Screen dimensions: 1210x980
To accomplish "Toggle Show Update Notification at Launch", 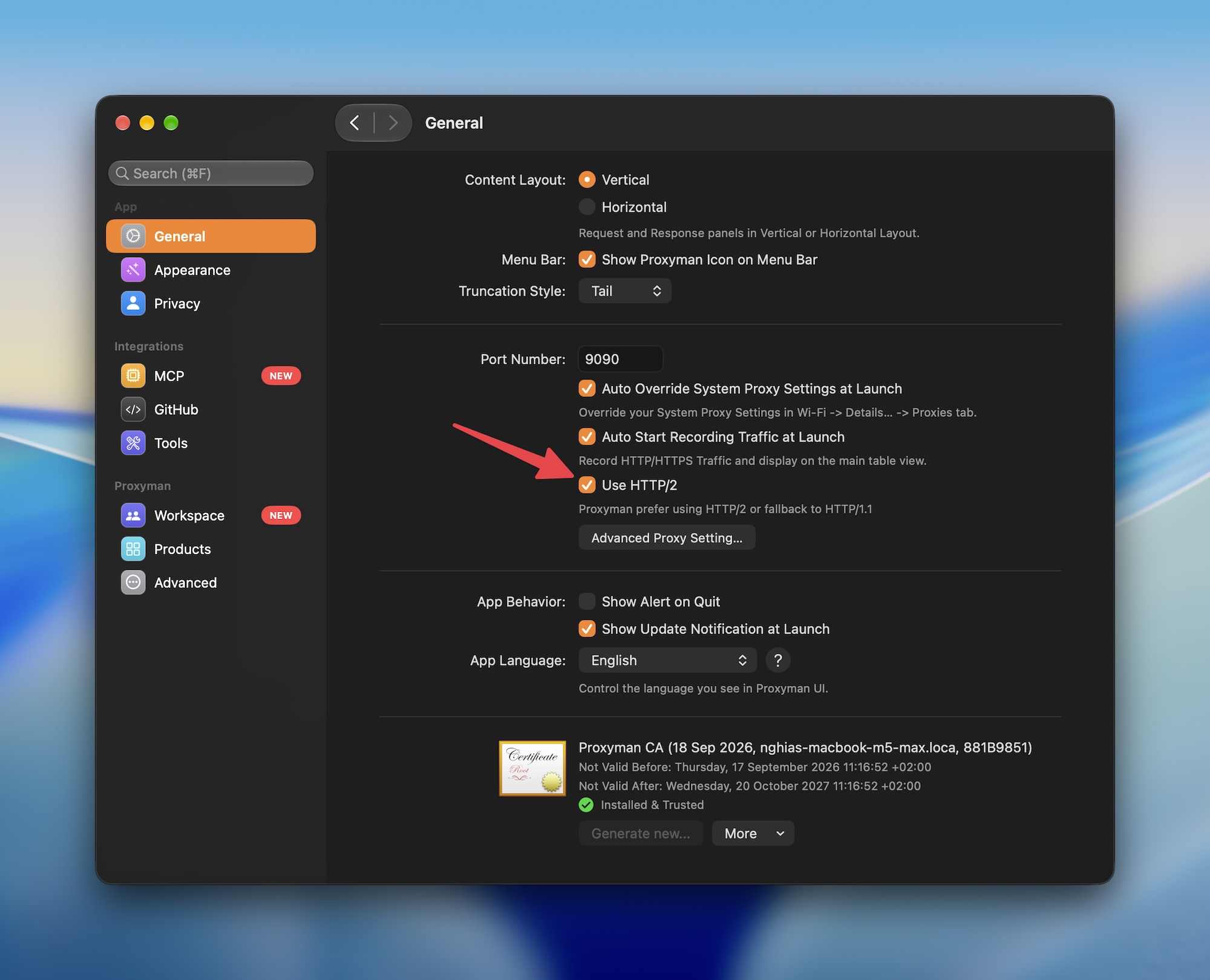I will click(x=587, y=629).
